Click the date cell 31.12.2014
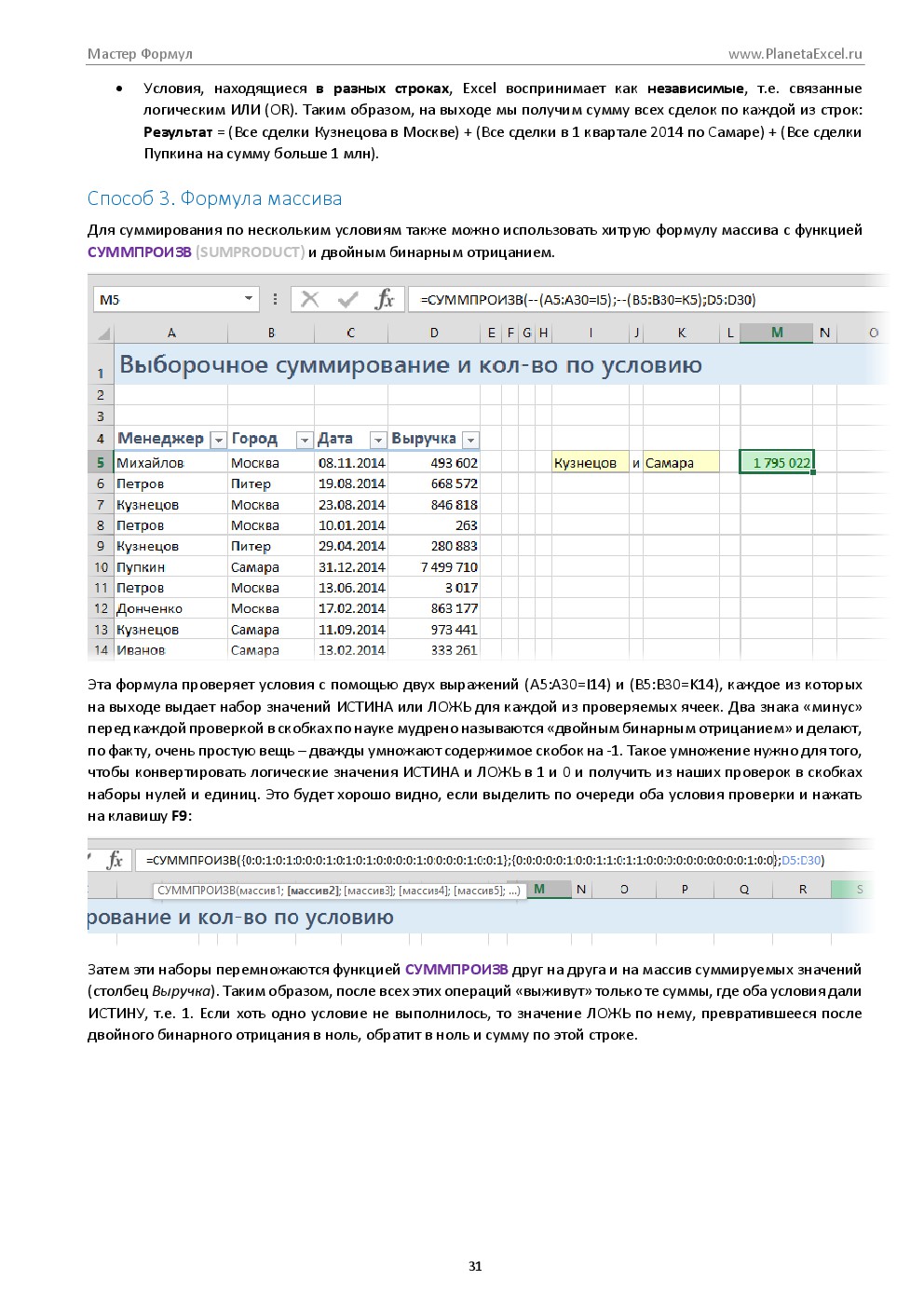924x1307 pixels. point(351,566)
